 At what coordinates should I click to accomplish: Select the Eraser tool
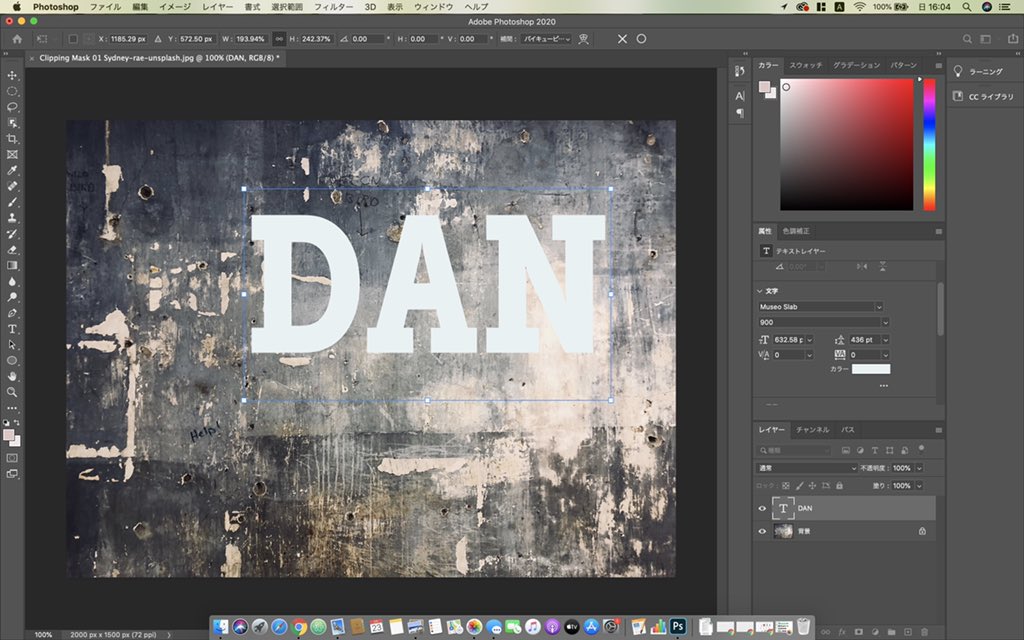(12, 249)
